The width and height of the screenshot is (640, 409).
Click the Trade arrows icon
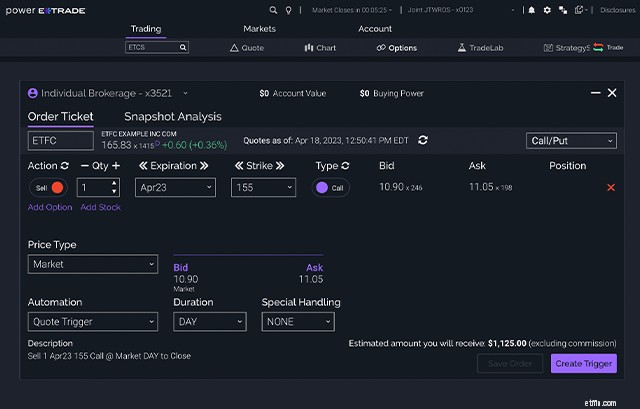(598, 47)
